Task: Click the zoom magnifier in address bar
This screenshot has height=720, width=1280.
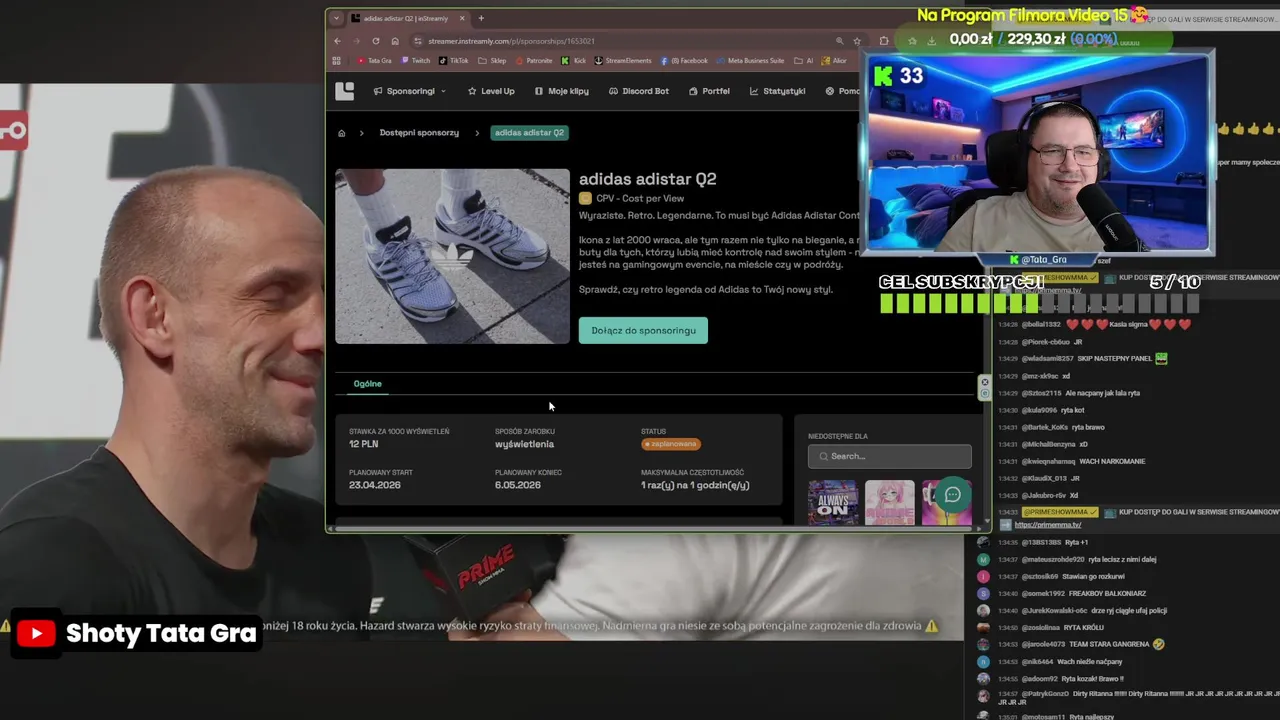Action: [839, 41]
